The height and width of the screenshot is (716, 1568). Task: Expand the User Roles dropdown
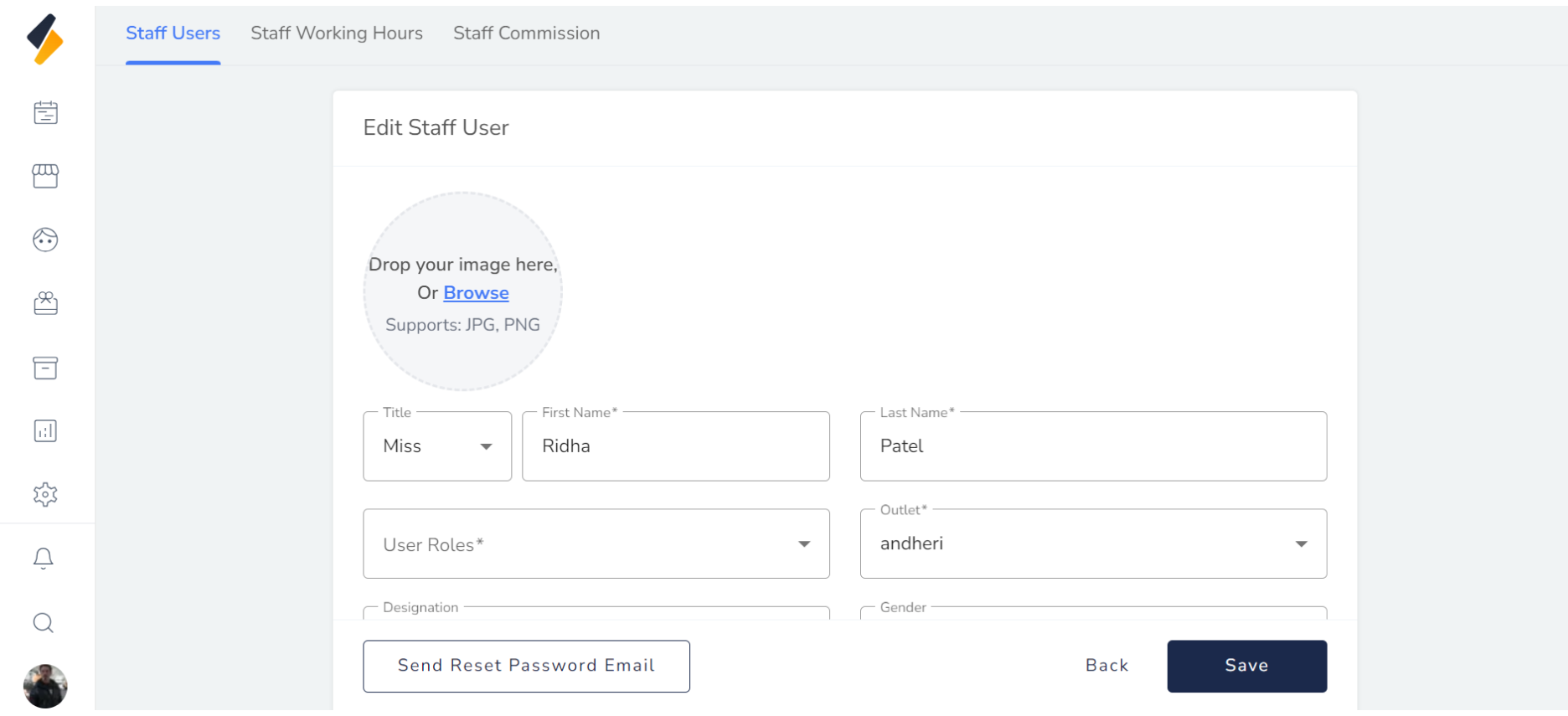coord(596,544)
